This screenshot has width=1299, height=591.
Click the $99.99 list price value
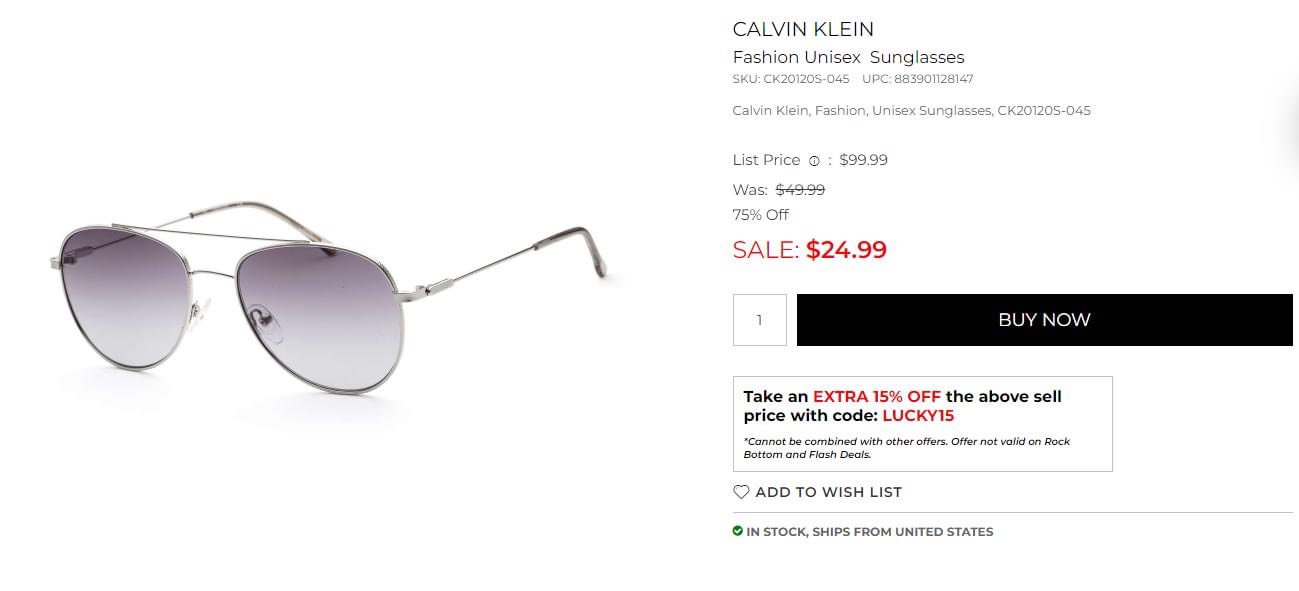pyautogui.click(x=863, y=160)
